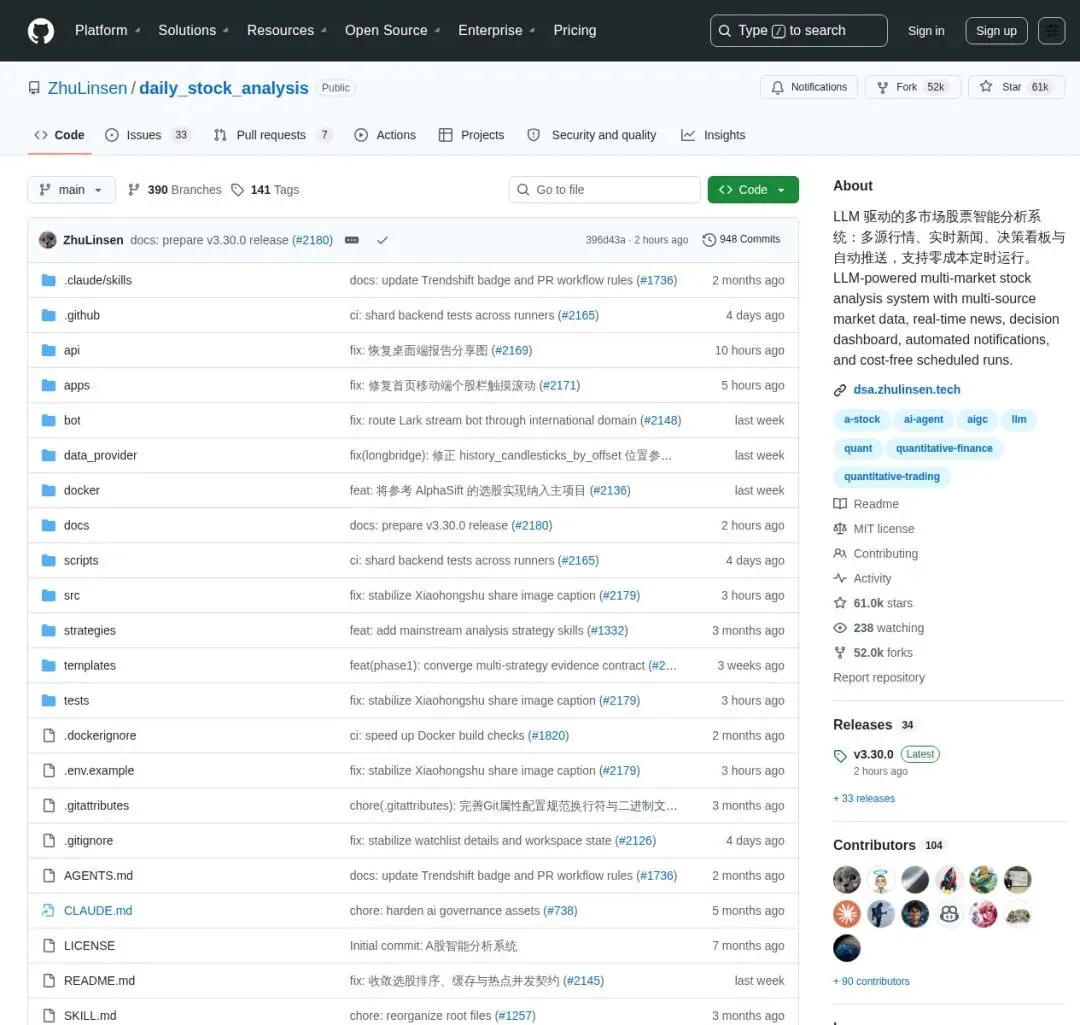Open the CLAUDE.md symlink file
1080x1025 pixels.
(x=98, y=911)
